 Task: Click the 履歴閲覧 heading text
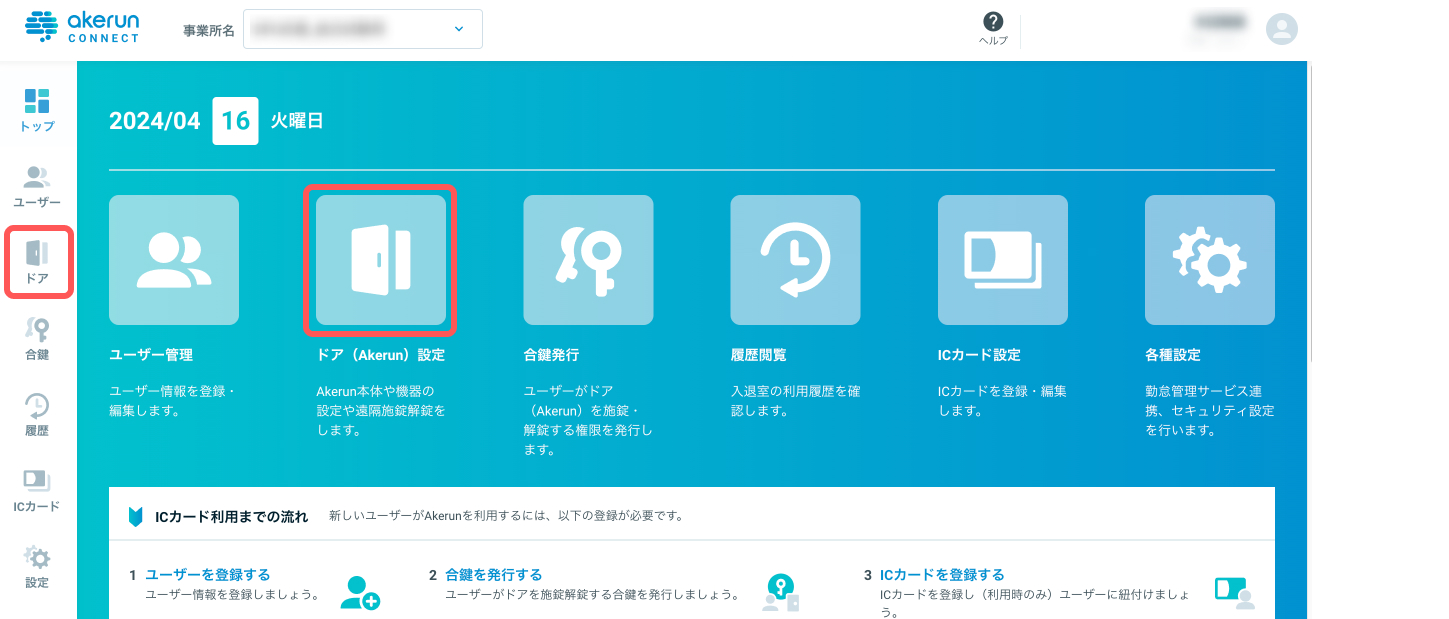point(758,355)
